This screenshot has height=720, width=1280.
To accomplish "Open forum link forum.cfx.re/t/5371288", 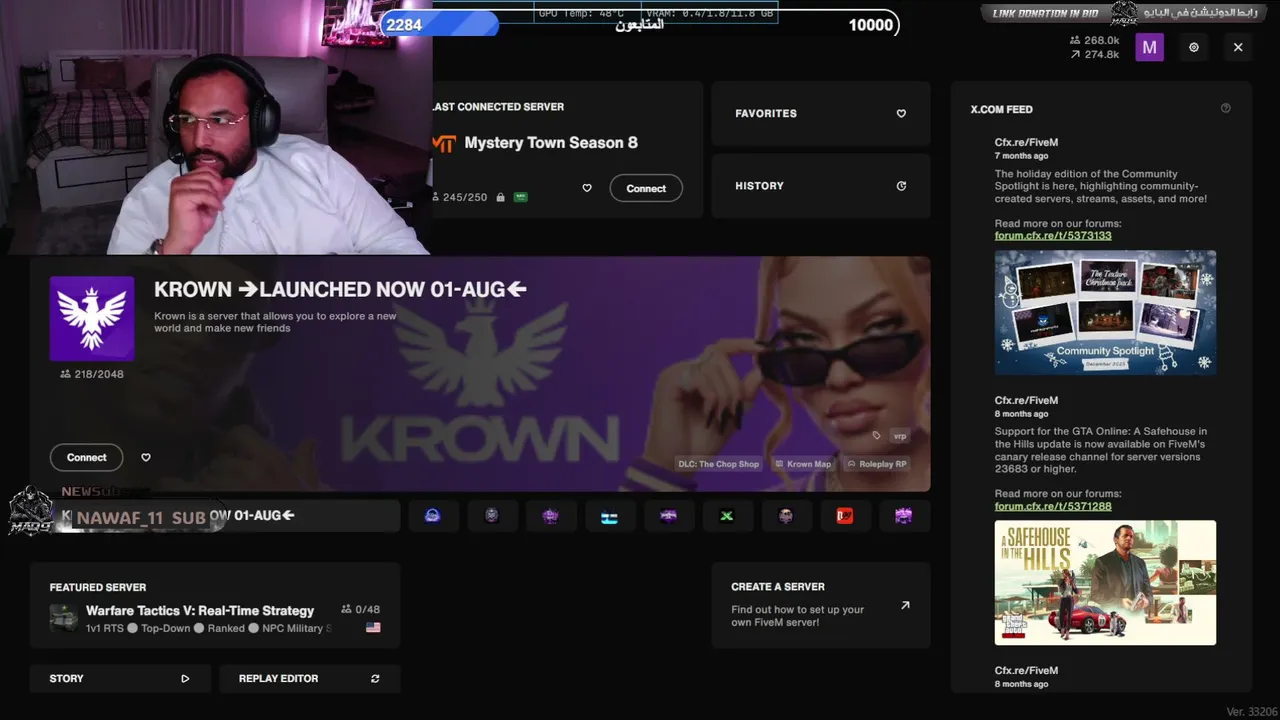I will click(1053, 506).
